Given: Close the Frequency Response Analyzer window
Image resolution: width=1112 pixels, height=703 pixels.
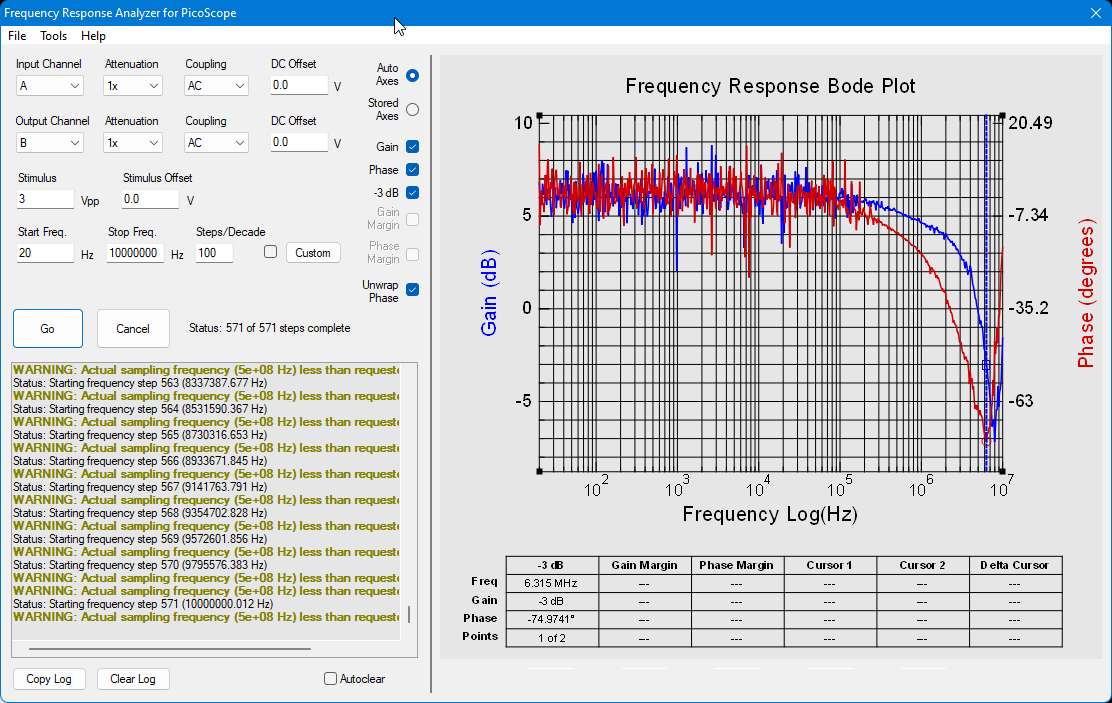Looking at the screenshot, I should coord(1095,13).
